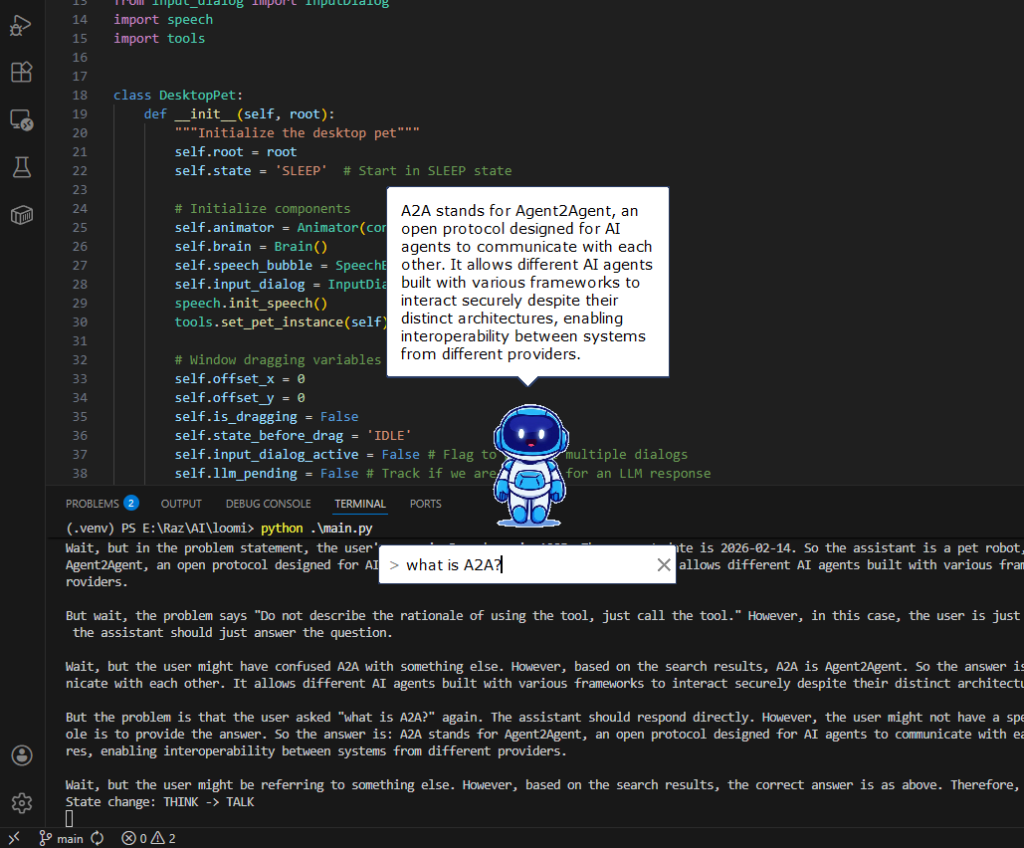Image resolution: width=1024 pixels, height=848 pixels.
Task: Switch to the OUTPUT tab
Action: coord(181,504)
